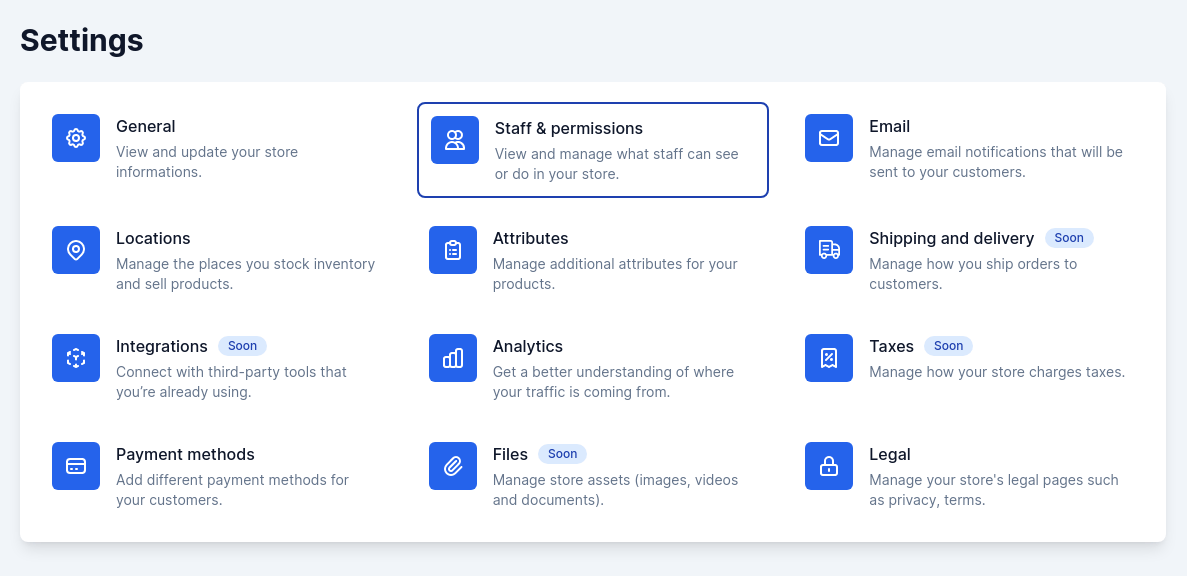The height and width of the screenshot is (576, 1187).
Task: Click 'Manage store assets' description
Action: pyautogui.click(x=615, y=490)
